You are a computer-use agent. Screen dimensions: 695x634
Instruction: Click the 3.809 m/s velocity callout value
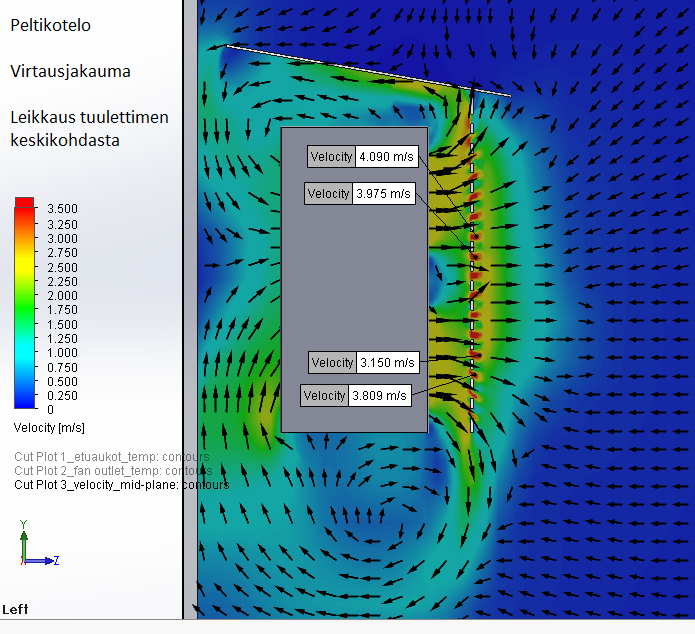(380, 396)
